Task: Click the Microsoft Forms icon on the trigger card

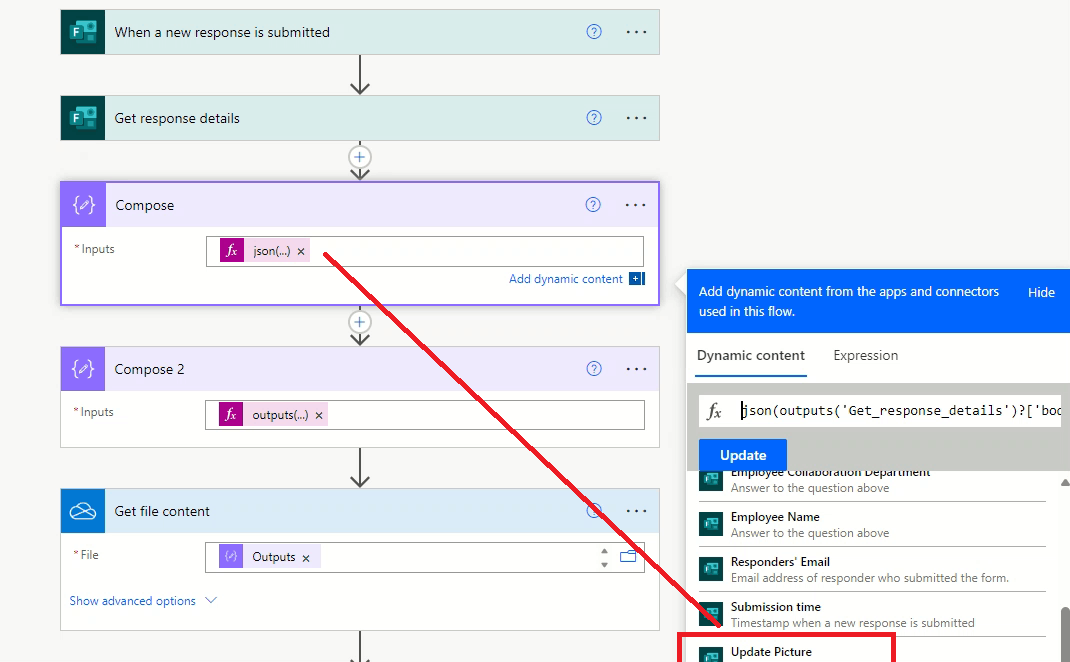Action: click(x=81, y=31)
